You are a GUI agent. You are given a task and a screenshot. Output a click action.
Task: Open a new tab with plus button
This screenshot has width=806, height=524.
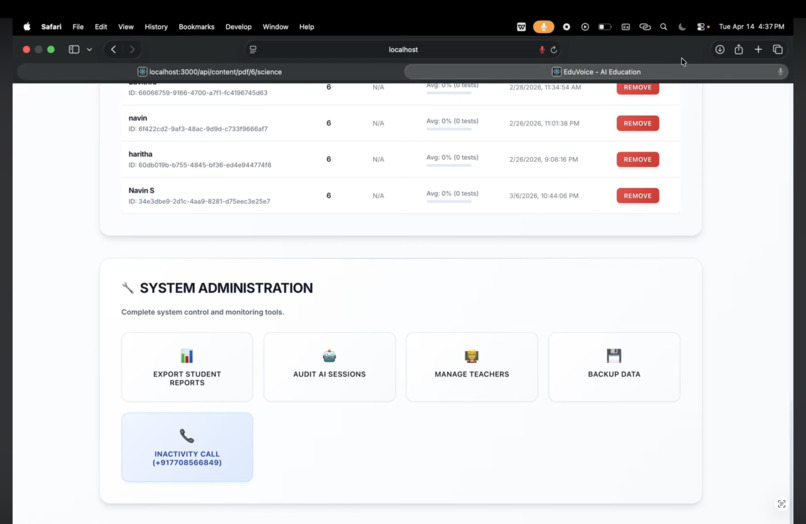(758, 49)
